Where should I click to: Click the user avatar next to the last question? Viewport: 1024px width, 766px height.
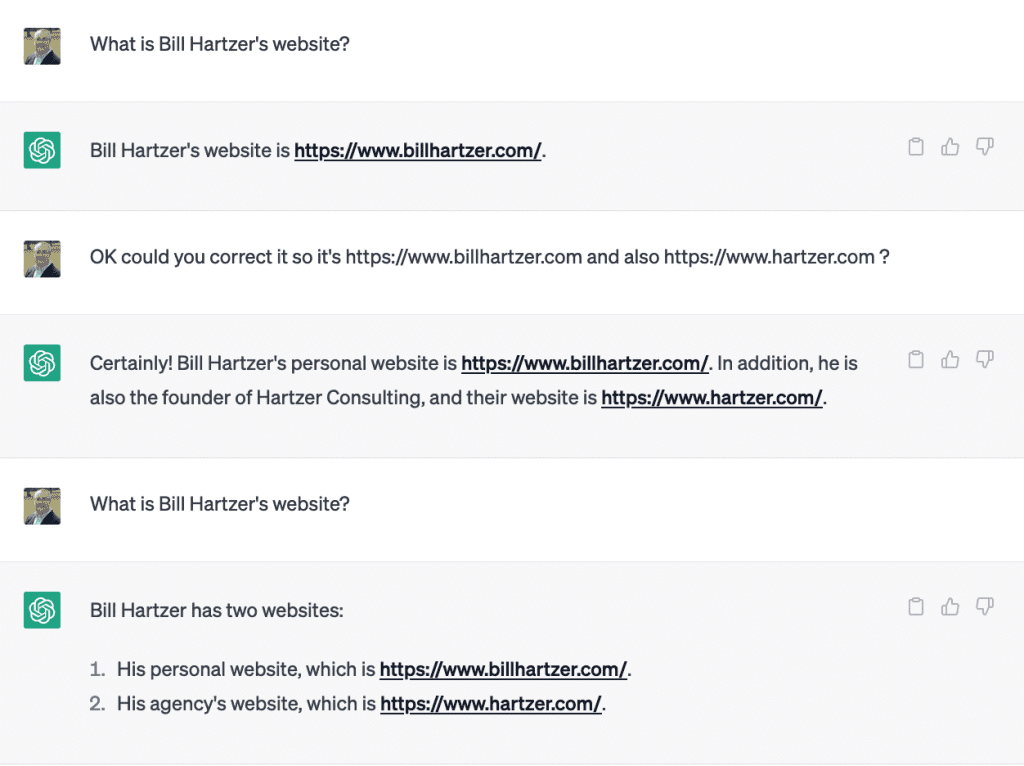[41, 504]
